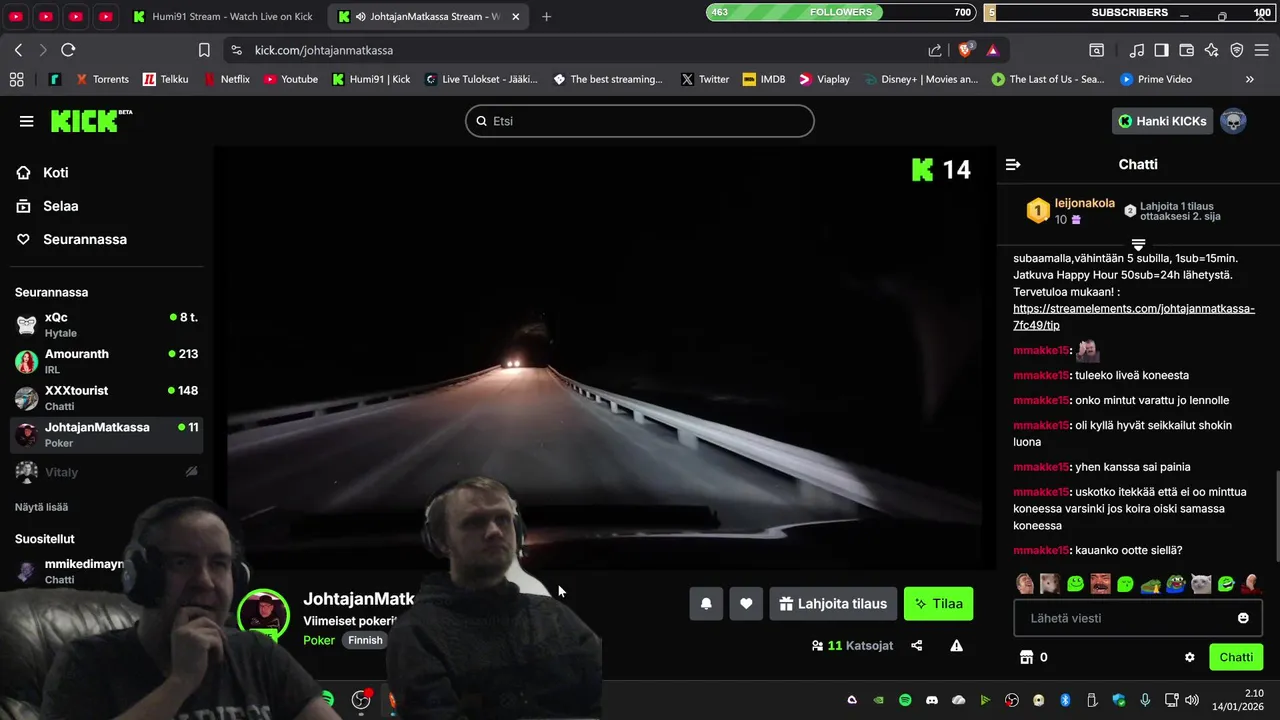Click the report warning triangle icon
The width and height of the screenshot is (1280, 720).
coord(957,646)
